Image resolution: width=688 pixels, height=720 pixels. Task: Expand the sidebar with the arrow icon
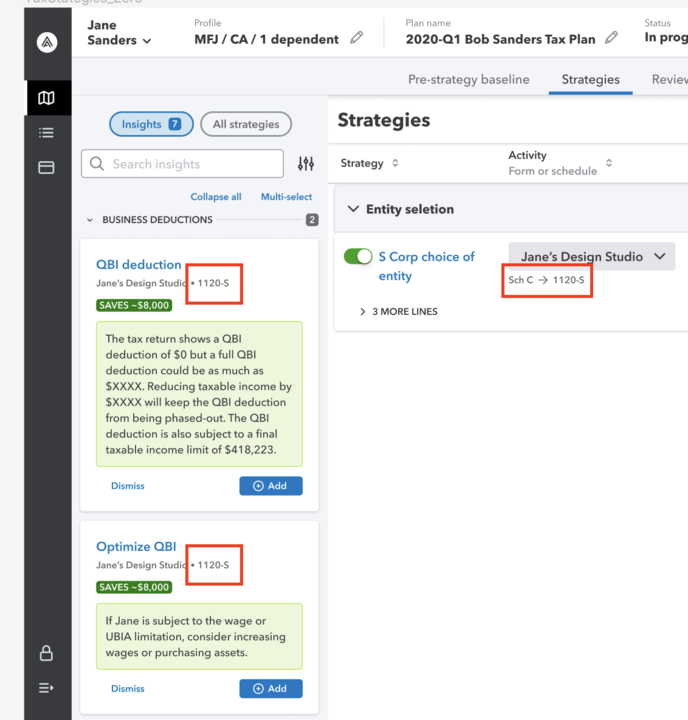coord(47,688)
